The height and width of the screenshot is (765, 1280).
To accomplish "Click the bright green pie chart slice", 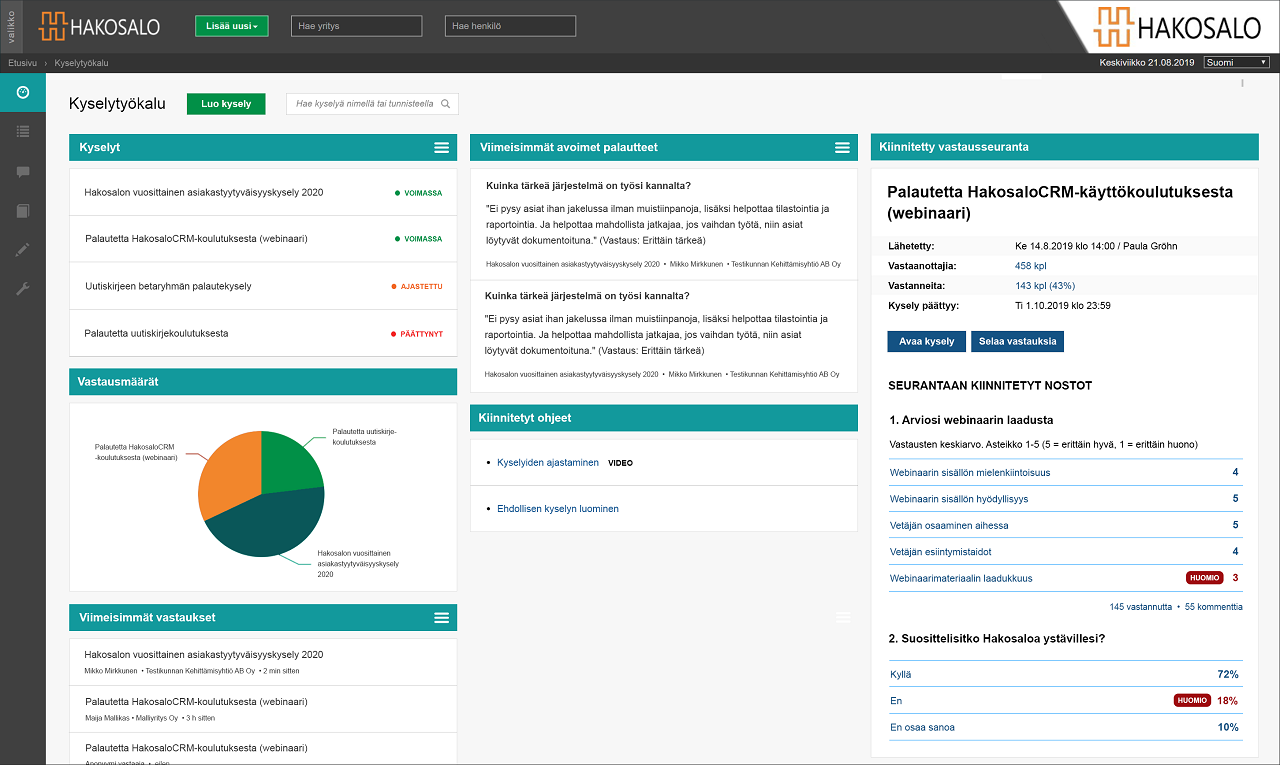I will [291, 462].
